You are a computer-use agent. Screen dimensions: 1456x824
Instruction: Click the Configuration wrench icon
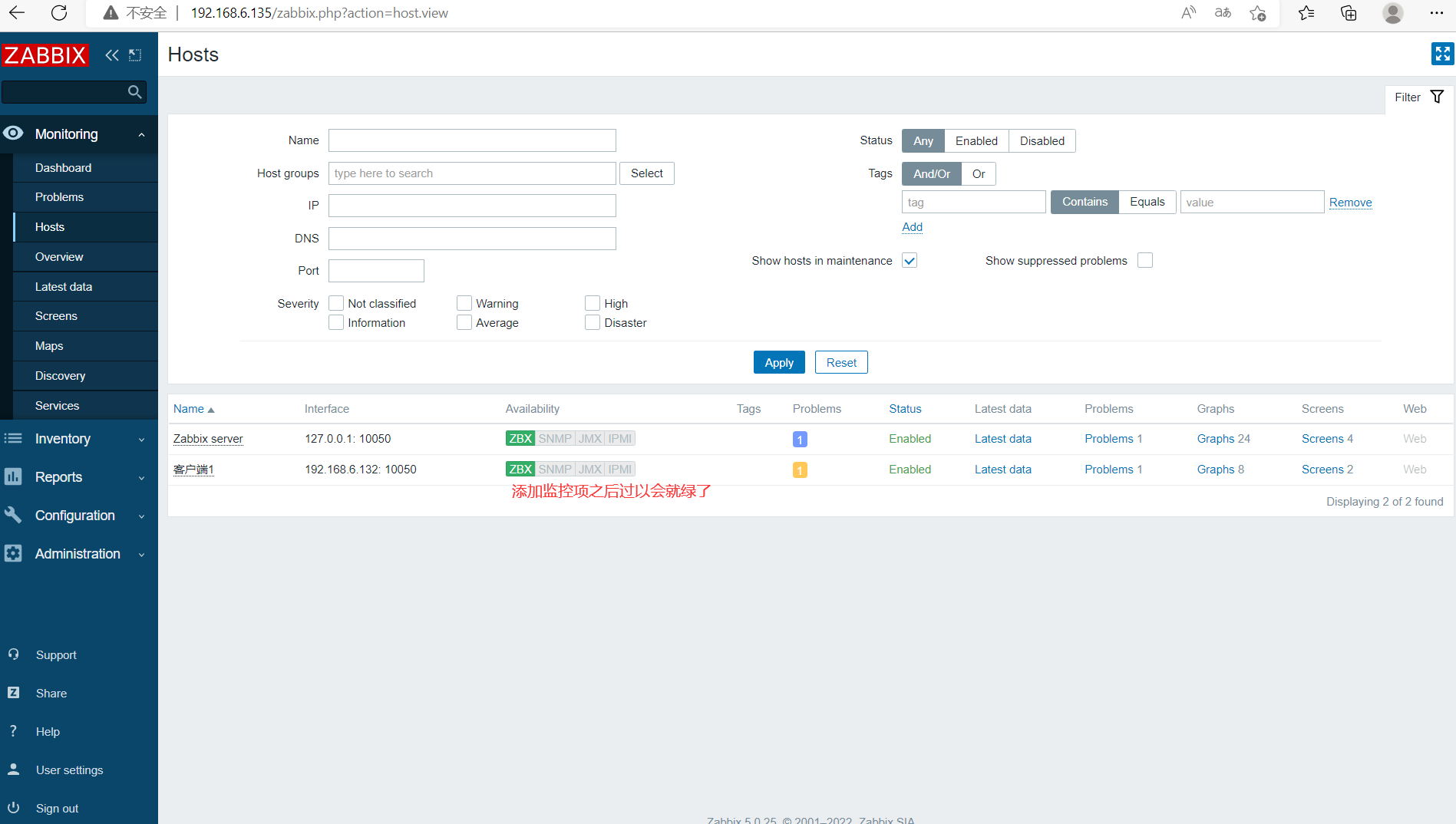click(13, 515)
